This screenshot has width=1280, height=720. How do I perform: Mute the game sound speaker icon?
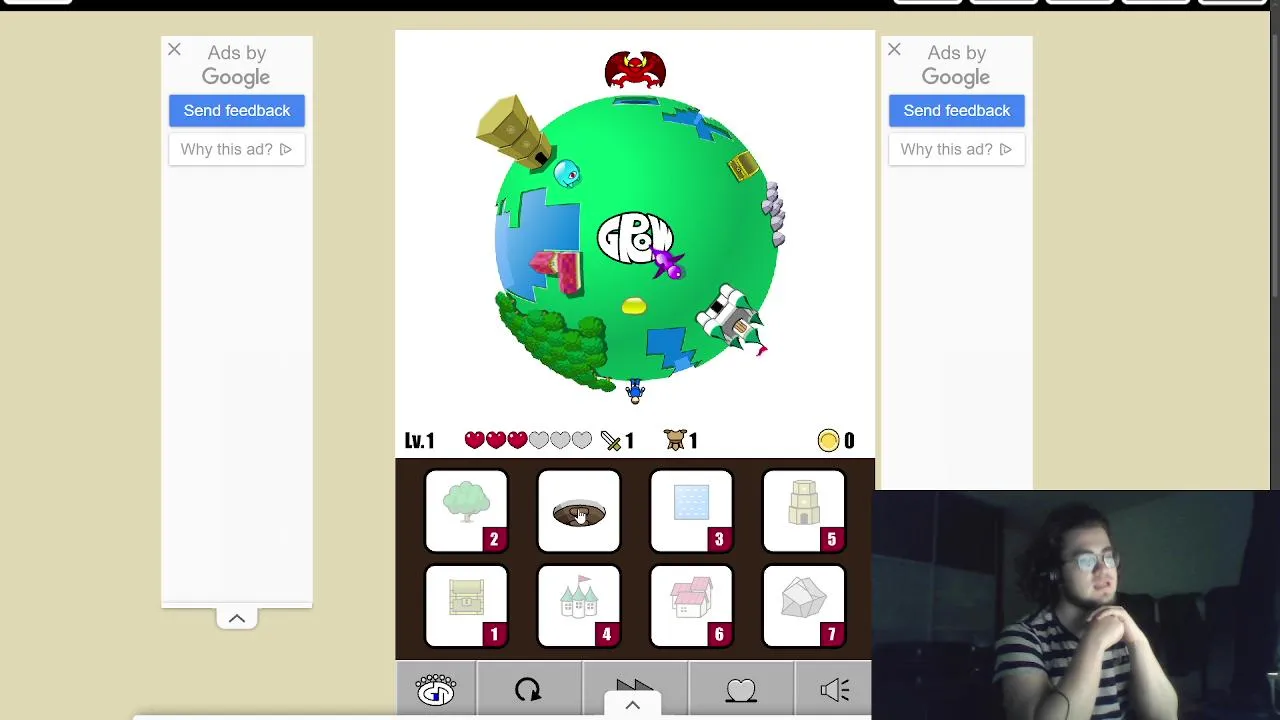(834, 690)
